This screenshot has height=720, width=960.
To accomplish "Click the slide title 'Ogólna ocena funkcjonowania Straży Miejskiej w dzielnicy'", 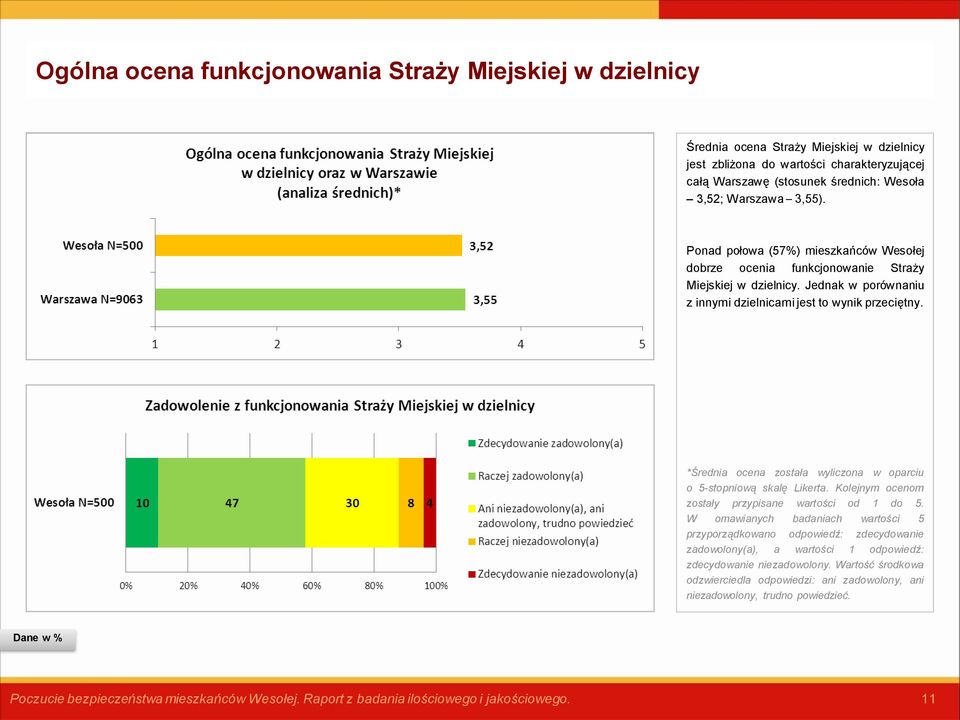I will (367, 71).
